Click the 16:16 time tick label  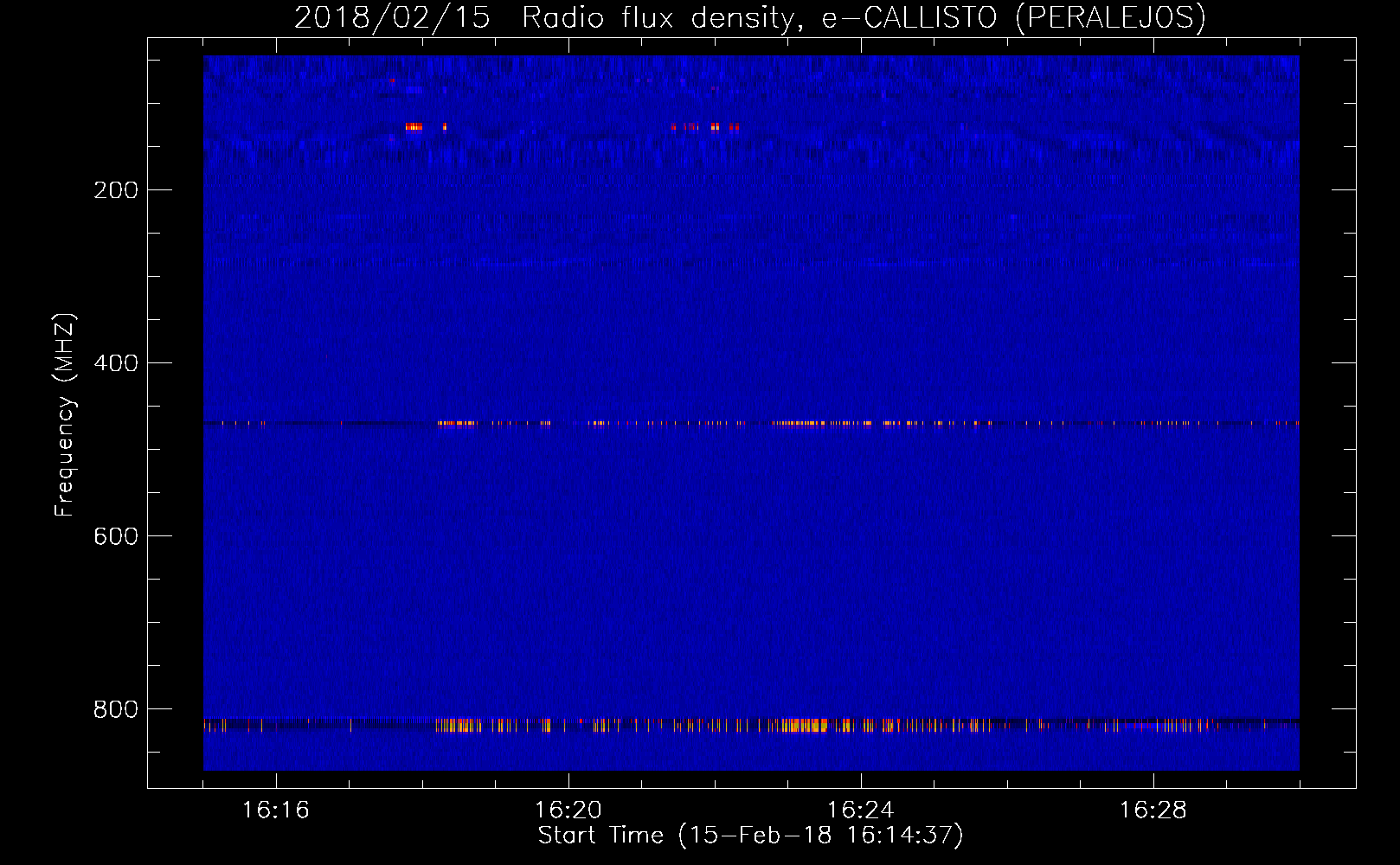pos(276,811)
